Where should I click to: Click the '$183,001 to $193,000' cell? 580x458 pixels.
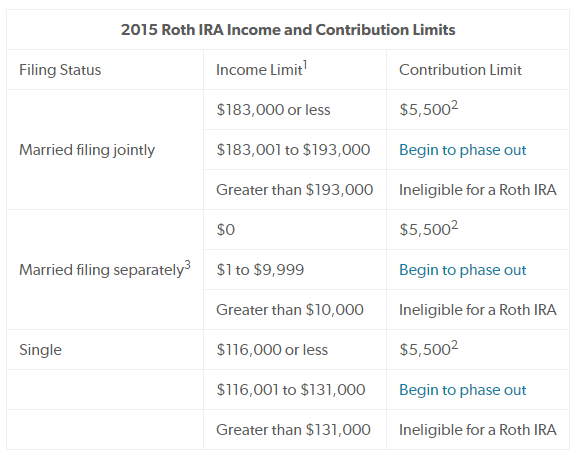tap(293, 150)
